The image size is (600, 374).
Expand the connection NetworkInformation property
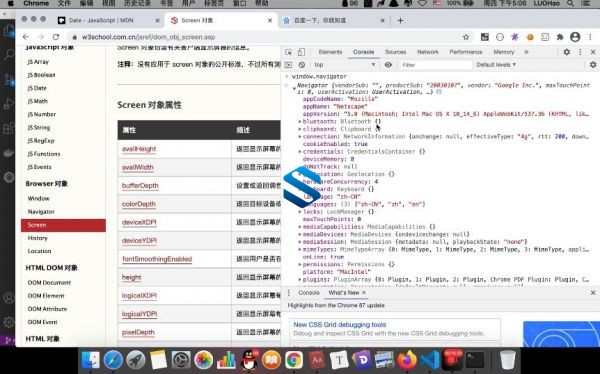pos(300,137)
